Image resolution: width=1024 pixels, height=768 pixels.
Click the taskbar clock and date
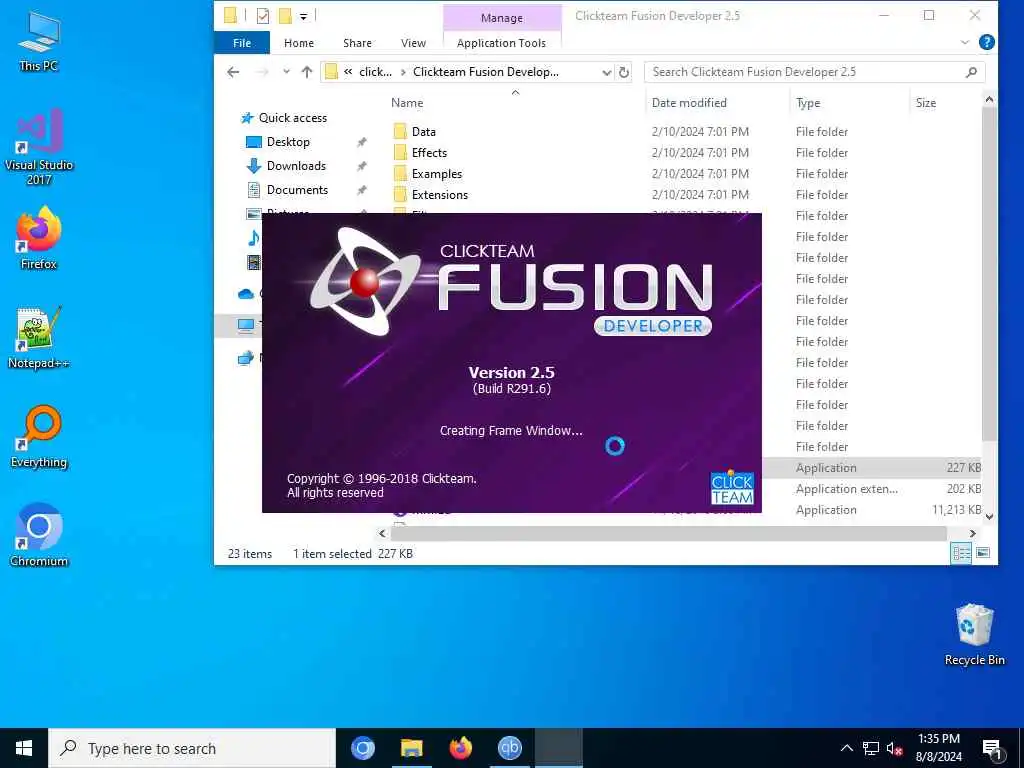[x=938, y=748]
